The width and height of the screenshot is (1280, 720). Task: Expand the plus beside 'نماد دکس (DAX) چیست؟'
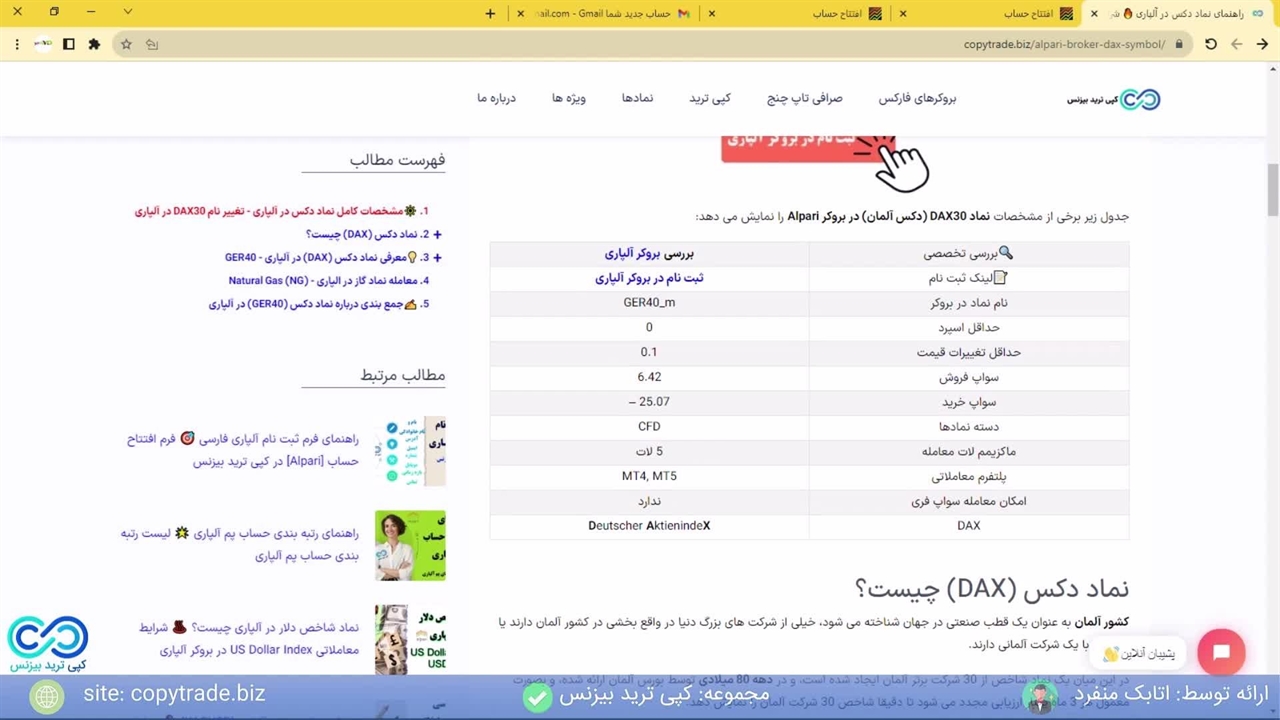(437, 234)
